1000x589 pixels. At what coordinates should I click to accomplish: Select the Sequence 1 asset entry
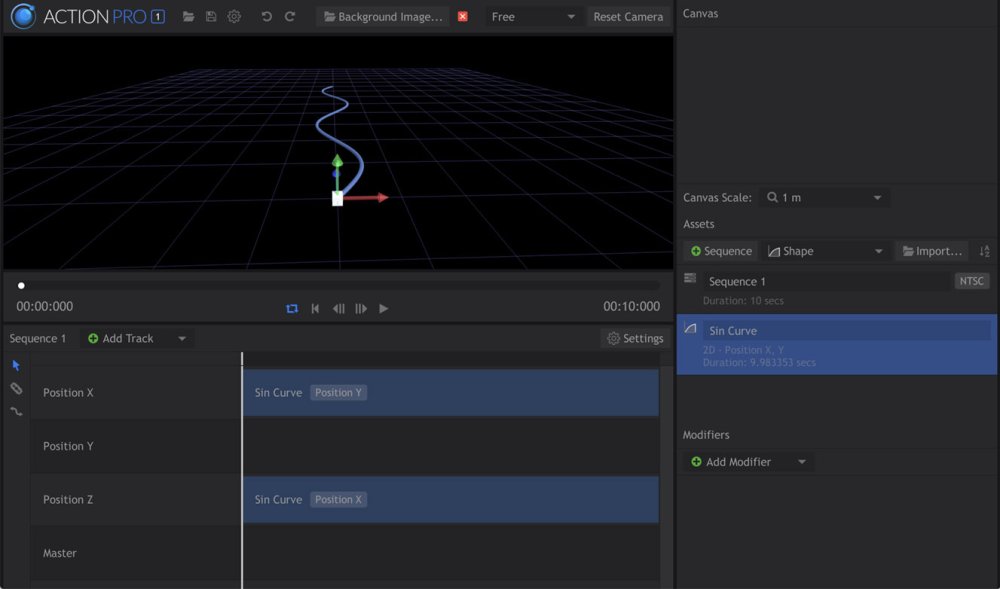tap(820, 282)
